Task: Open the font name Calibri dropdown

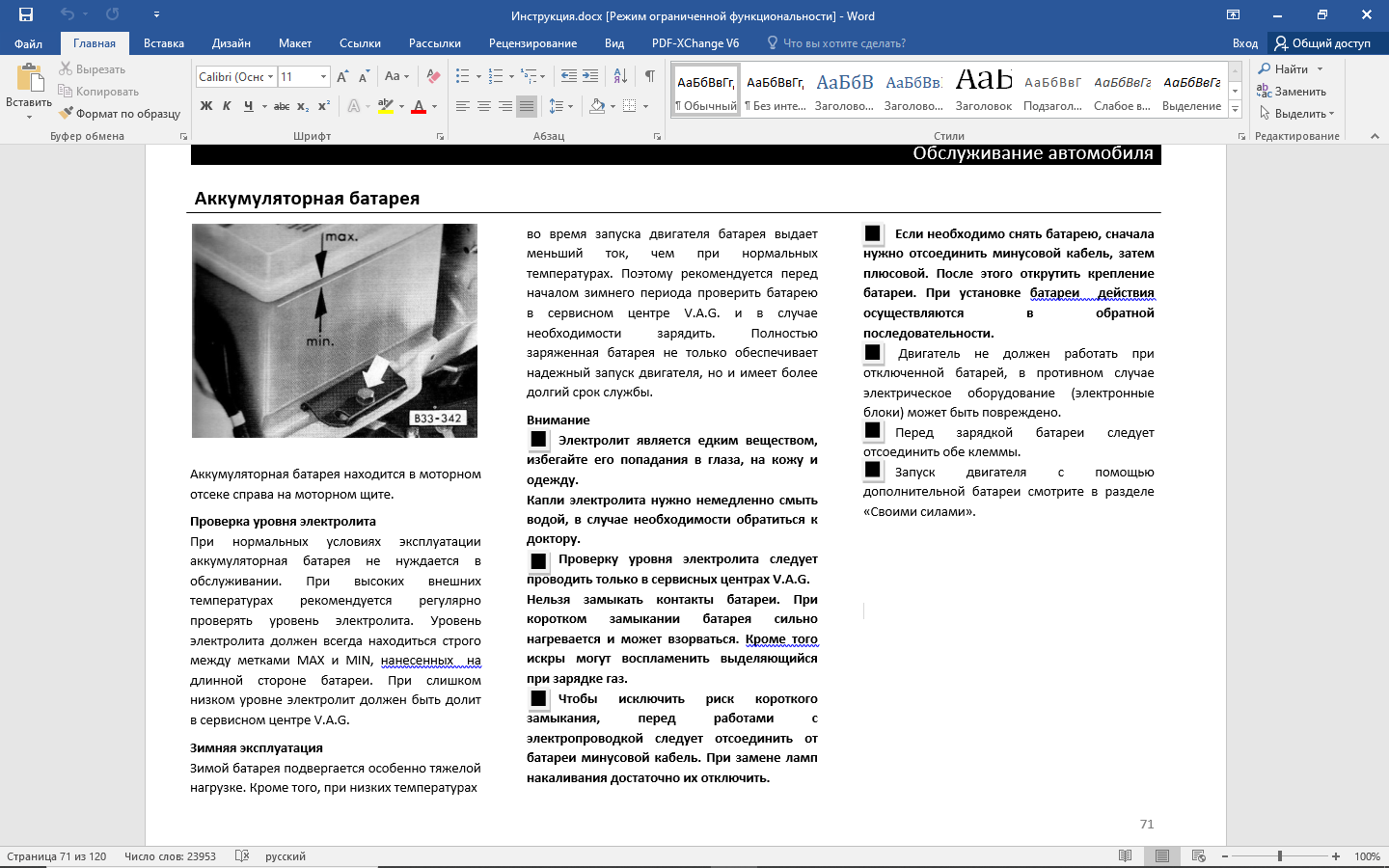Action: pos(271,76)
